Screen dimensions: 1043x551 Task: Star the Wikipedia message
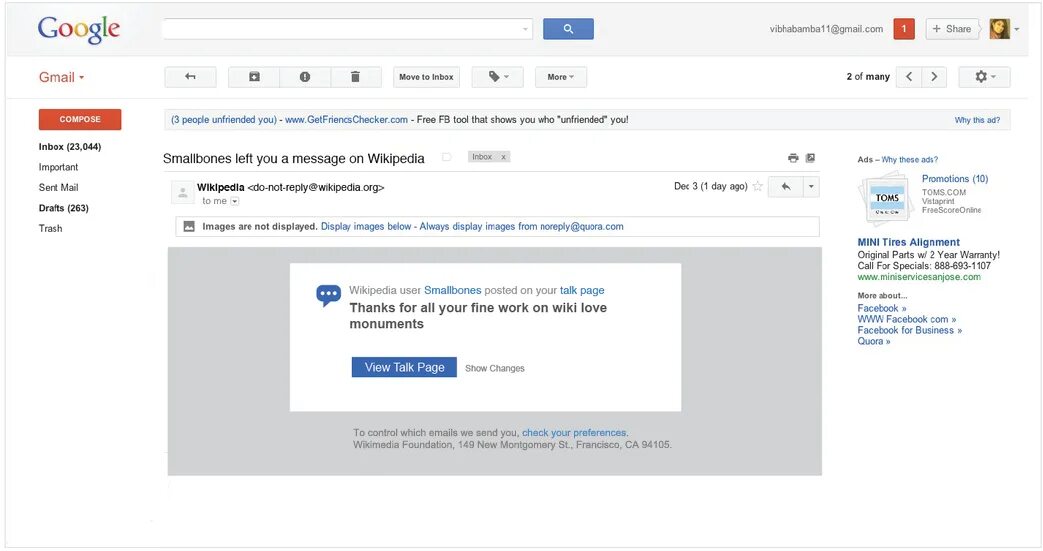click(x=758, y=186)
